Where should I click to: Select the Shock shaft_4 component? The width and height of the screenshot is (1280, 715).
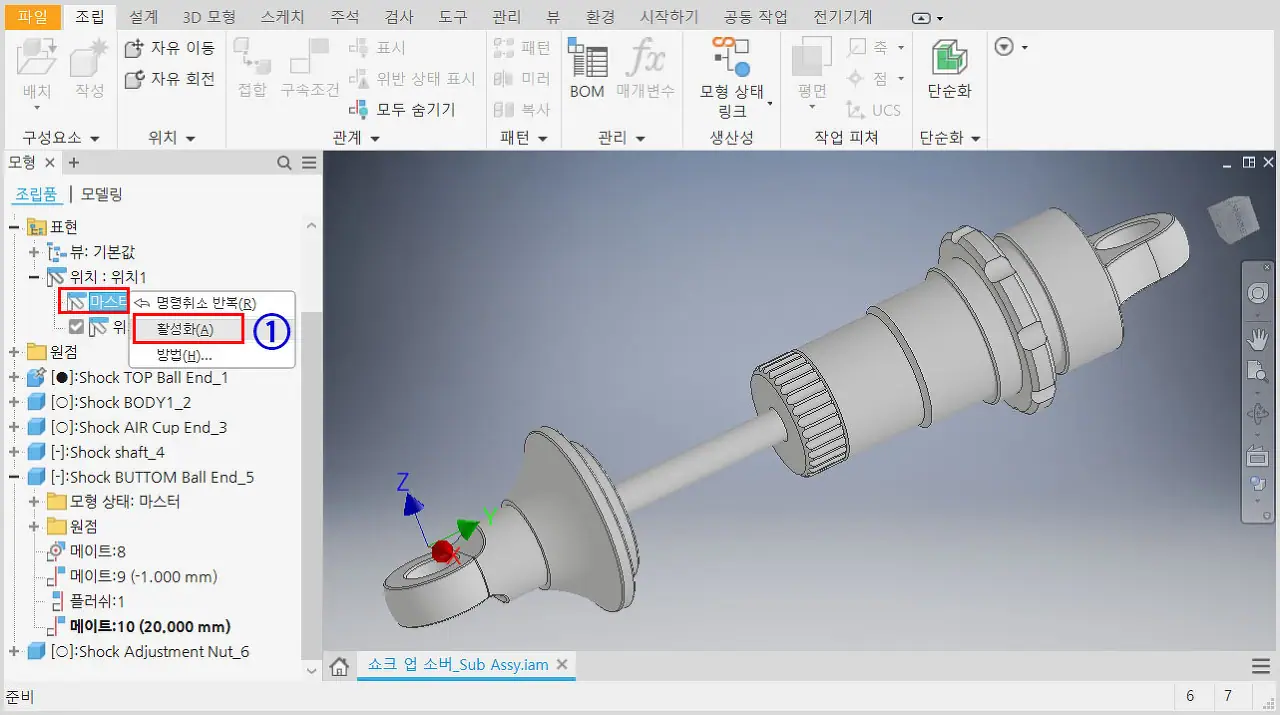(107, 452)
